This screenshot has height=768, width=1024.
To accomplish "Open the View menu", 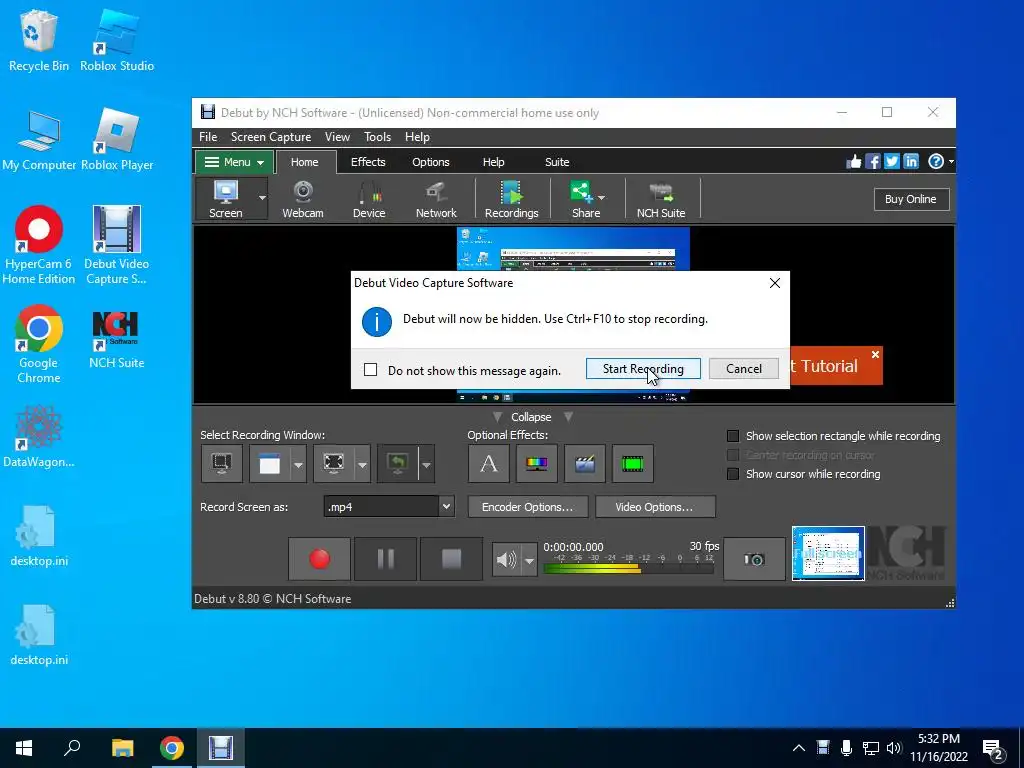I will [x=337, y=136].
